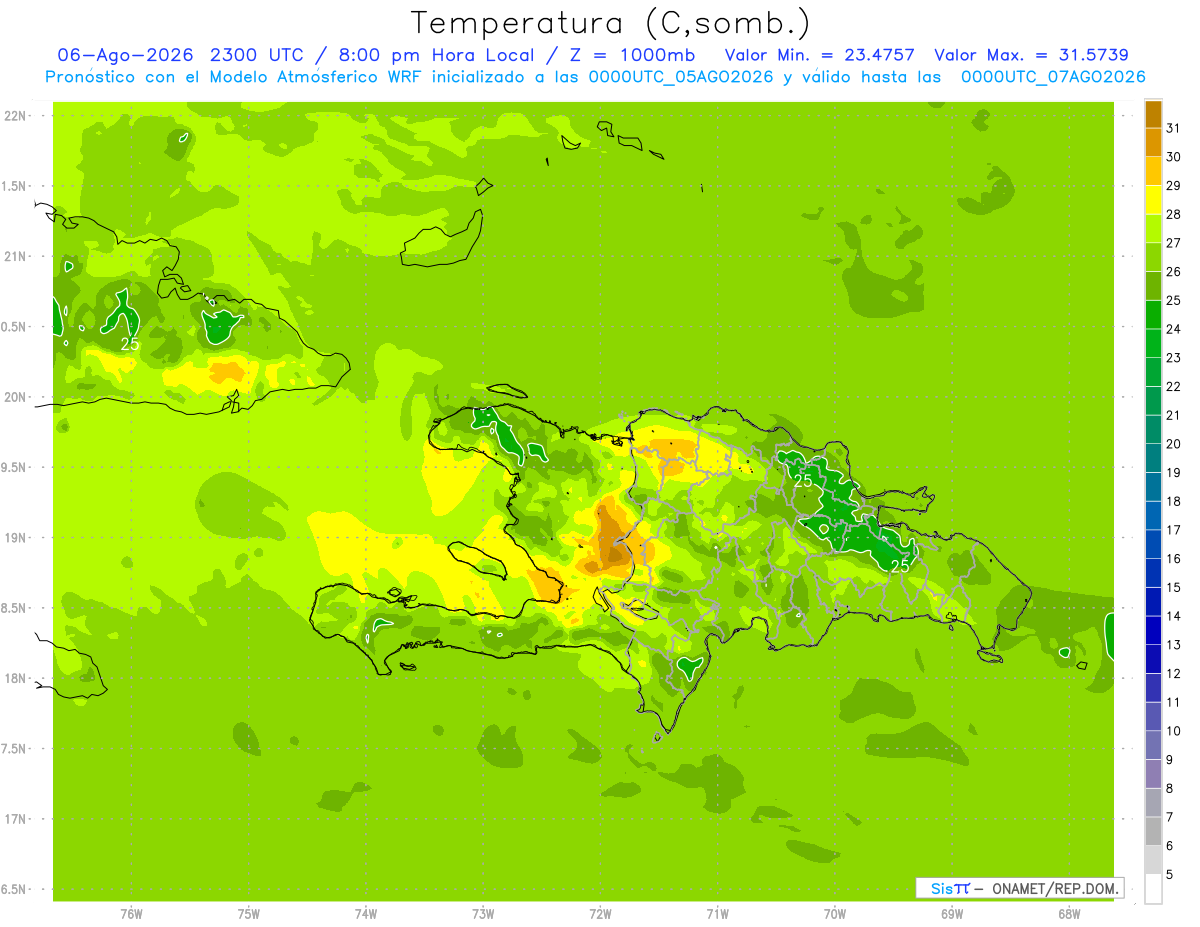The image size is (1200, 927).
Task: Click the "73W" longitude label
Action: [483, 913]
